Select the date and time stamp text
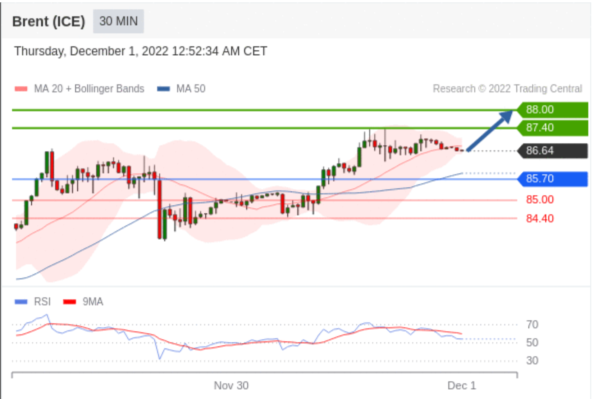The height and width of the screenshot is (399, 594). point(141,51)
